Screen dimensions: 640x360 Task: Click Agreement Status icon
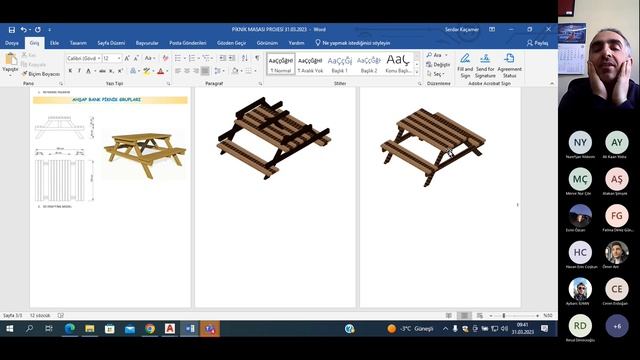click(x=509, y=65)
